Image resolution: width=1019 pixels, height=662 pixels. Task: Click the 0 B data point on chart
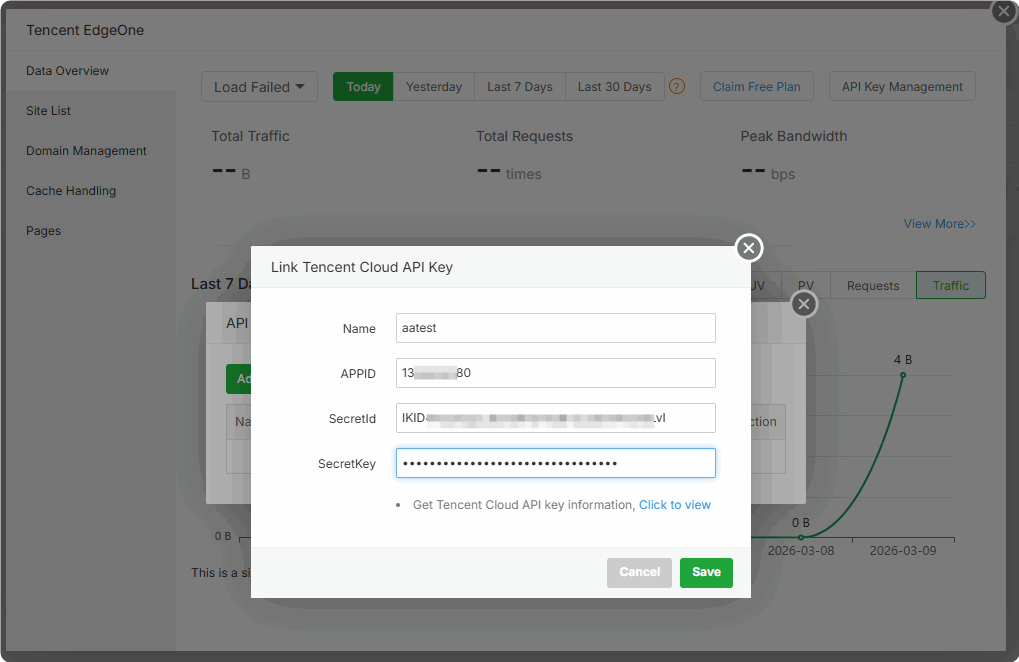pyautogui.click(x=801, y=537)
